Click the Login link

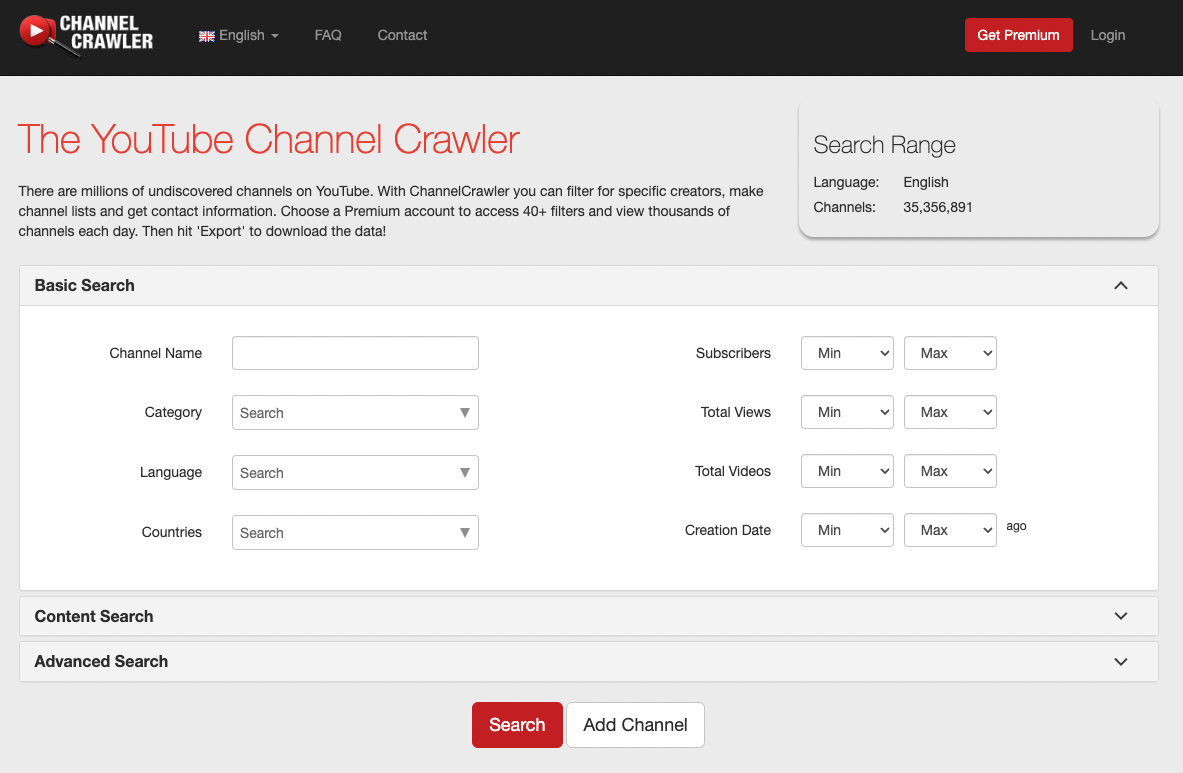(1107, 35)
